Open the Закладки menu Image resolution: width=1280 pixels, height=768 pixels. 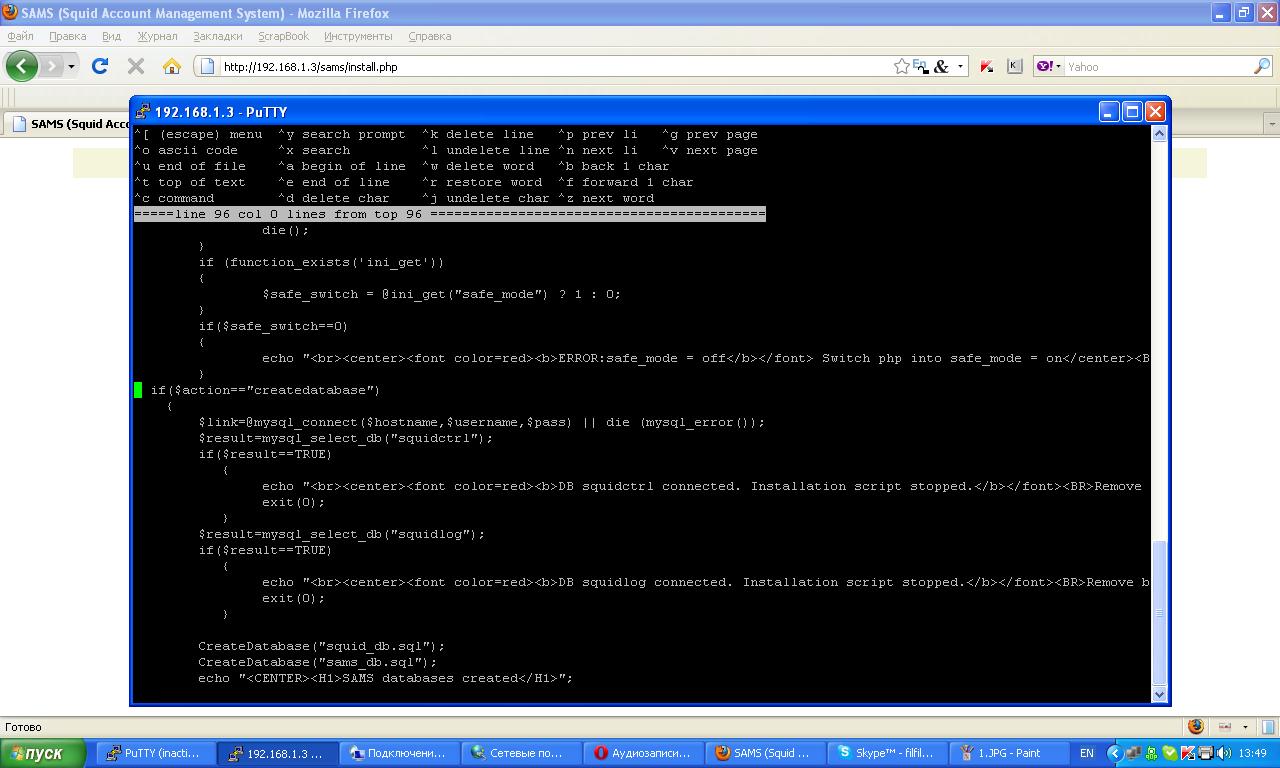coord(218,36)
